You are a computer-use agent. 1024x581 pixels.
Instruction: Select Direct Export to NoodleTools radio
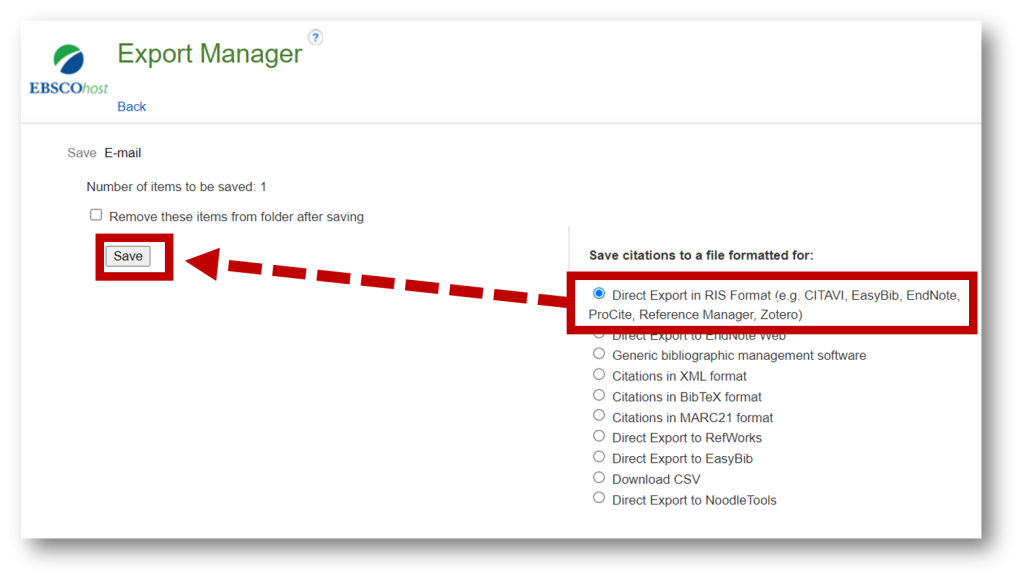coord(599,498)
